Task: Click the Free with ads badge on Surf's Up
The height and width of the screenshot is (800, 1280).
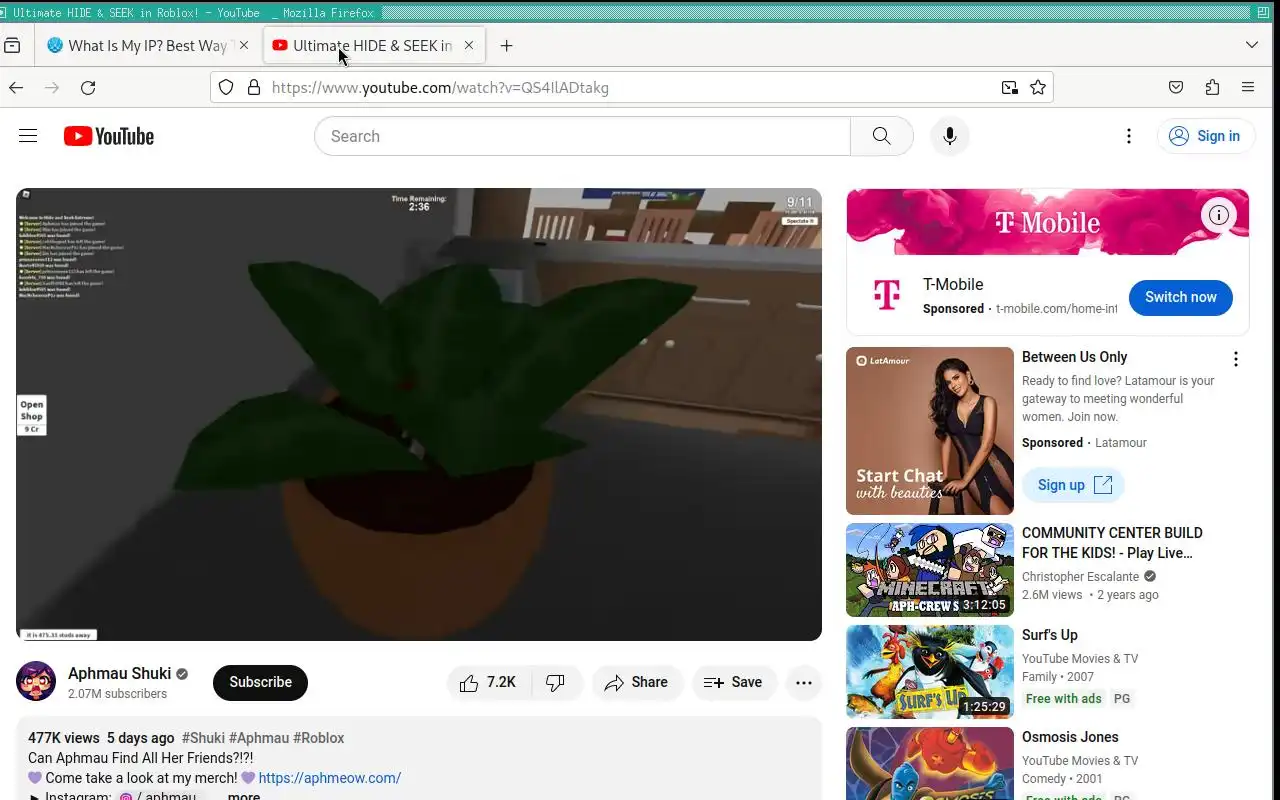Action: pyautogui.click(x=1064, y=699)
